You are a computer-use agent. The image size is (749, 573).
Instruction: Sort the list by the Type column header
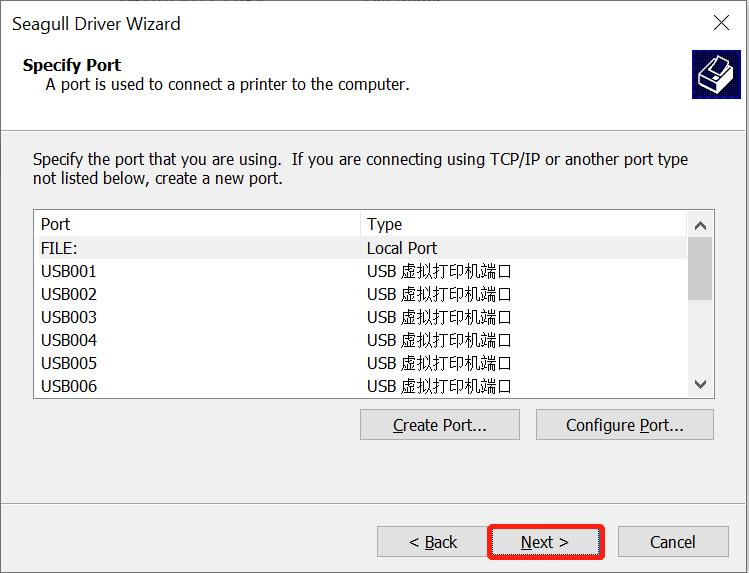[x=524, y=224]
